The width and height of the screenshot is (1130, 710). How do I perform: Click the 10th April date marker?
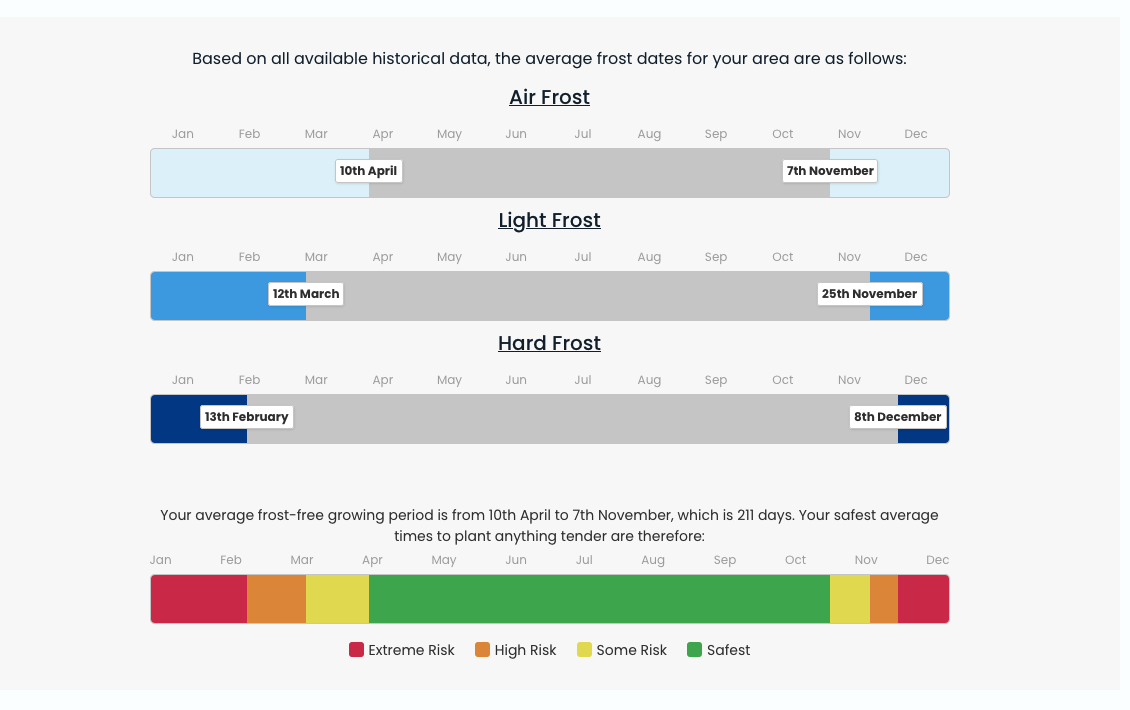pos(368,171)
